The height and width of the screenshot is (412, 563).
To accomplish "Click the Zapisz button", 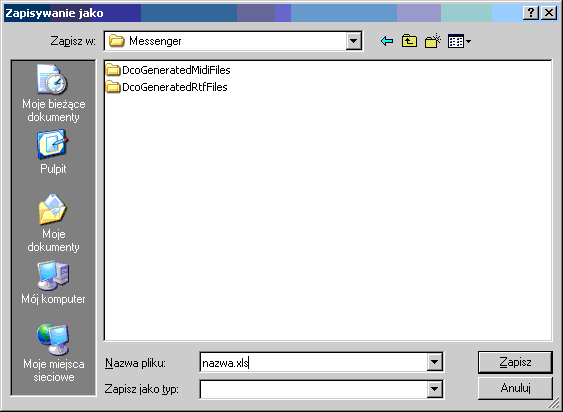I will (515, 362).
